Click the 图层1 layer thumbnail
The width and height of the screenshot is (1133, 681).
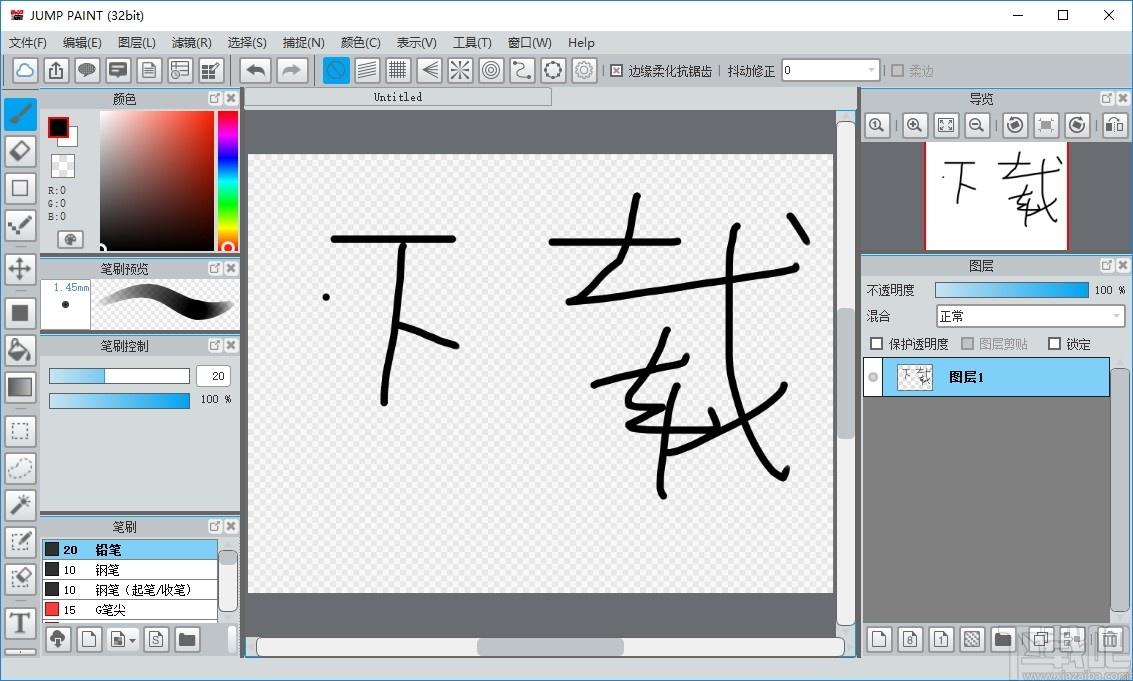coord(915,377)
